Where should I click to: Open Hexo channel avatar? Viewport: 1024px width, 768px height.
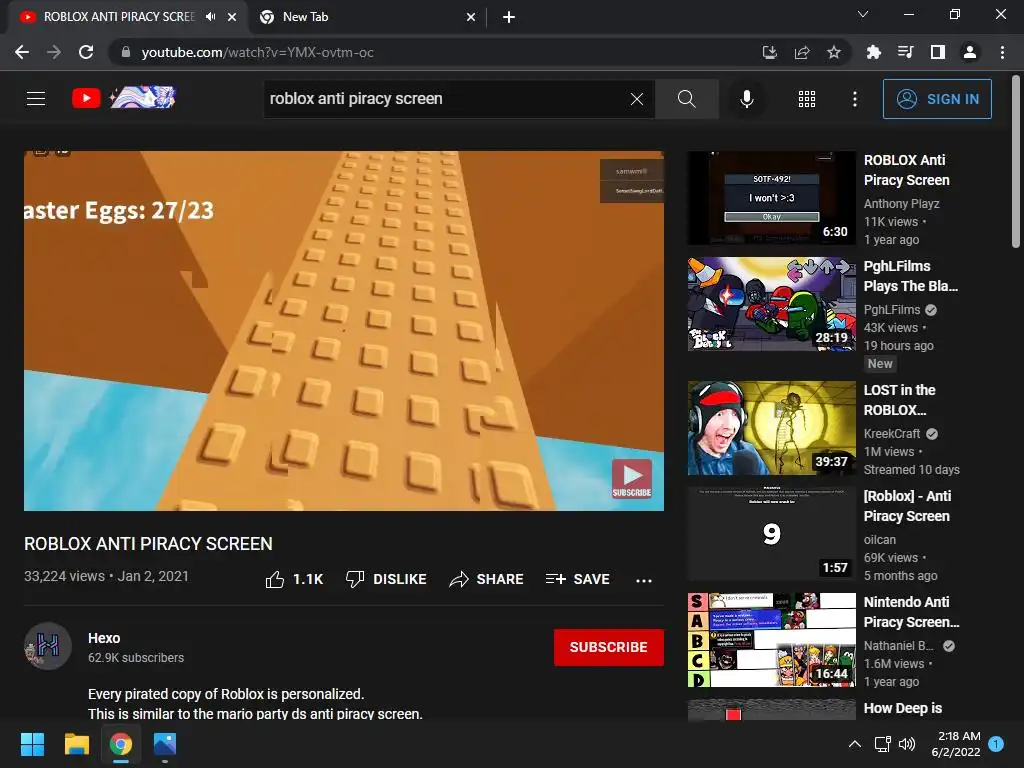point(48,646)
